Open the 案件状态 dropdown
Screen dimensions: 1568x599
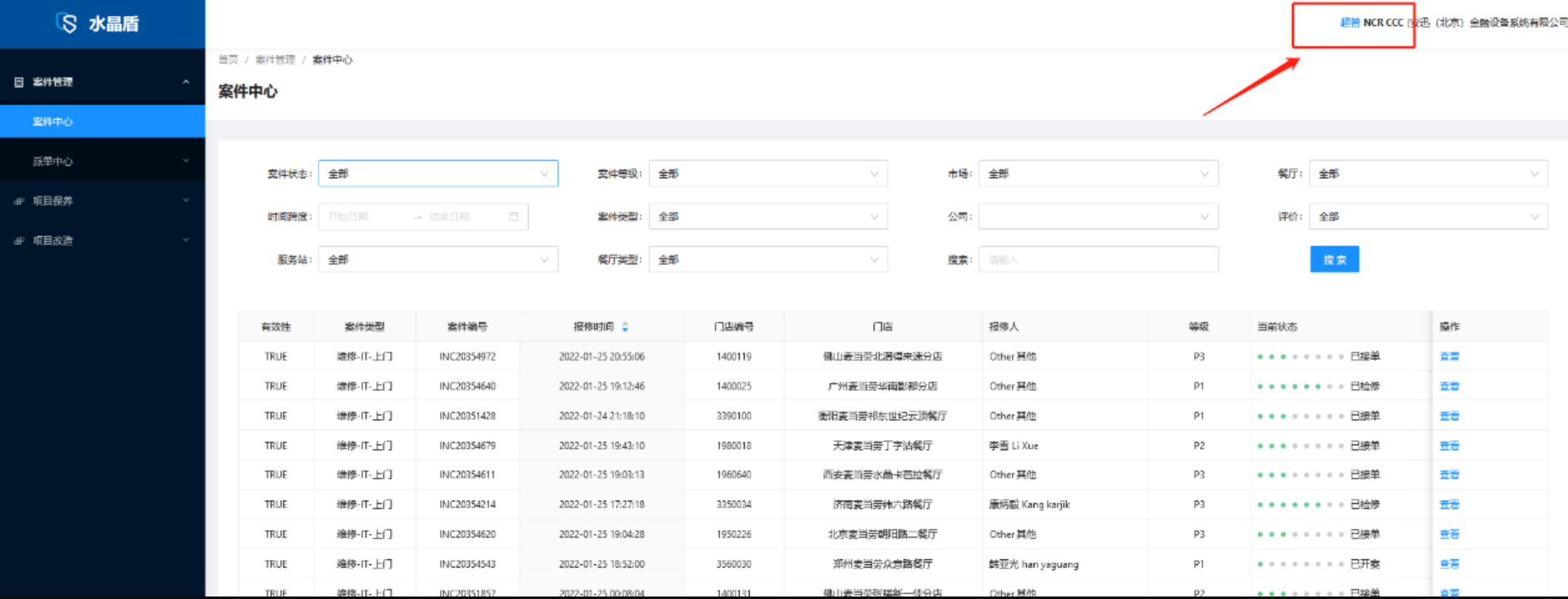(x=438, y=174)
